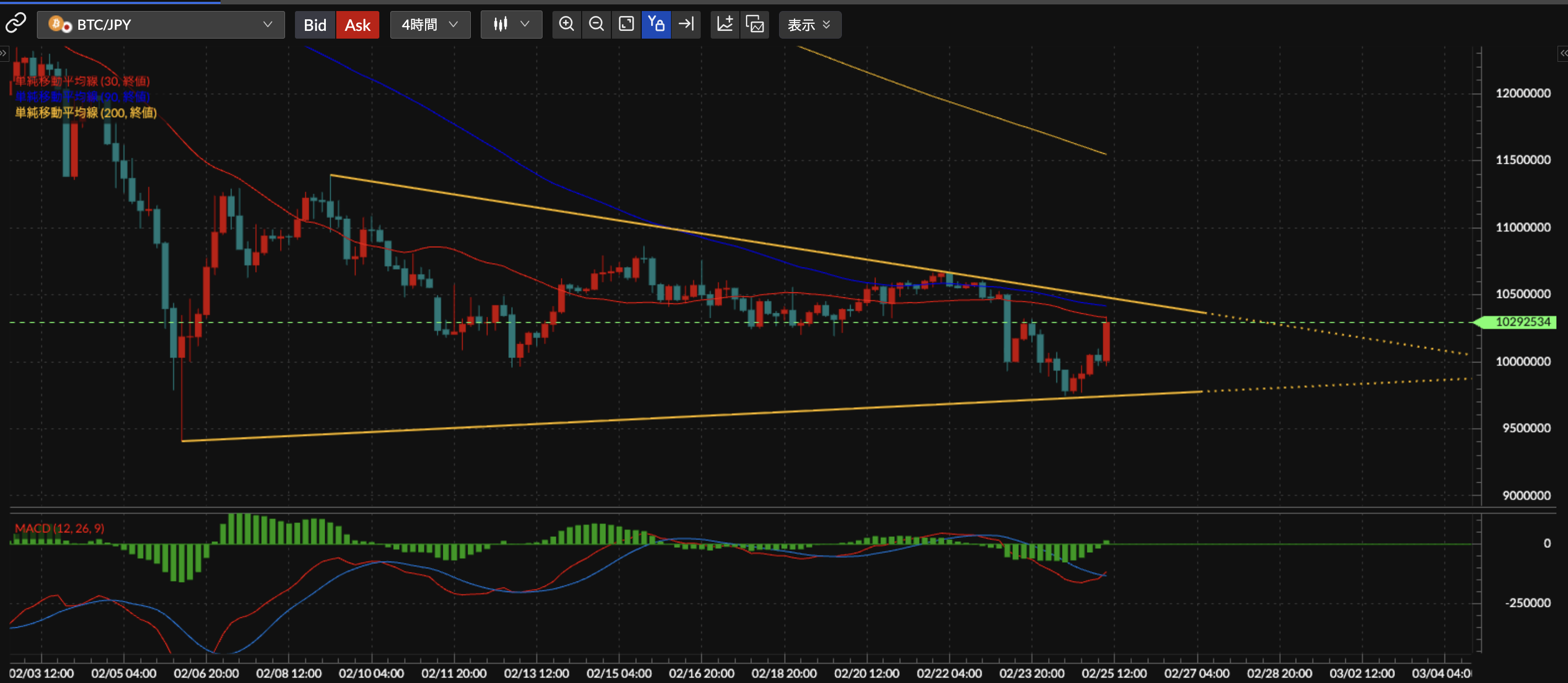Click the 単純移動平均線 (200, 終値) legend

[85, 113]
